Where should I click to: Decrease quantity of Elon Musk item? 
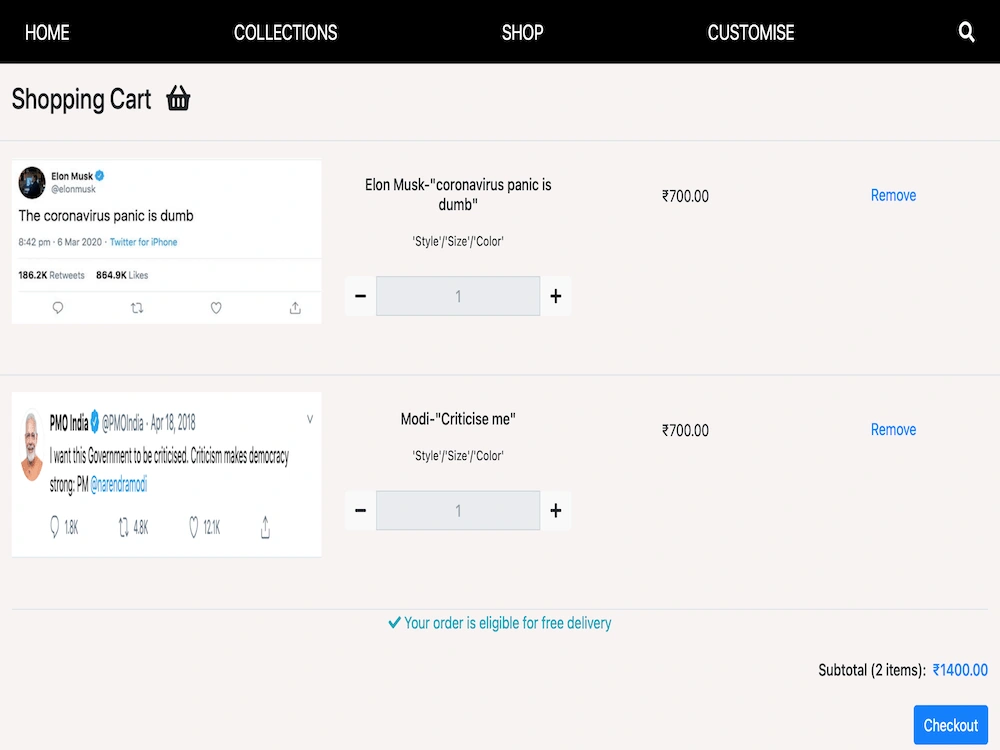click(360, 296)
